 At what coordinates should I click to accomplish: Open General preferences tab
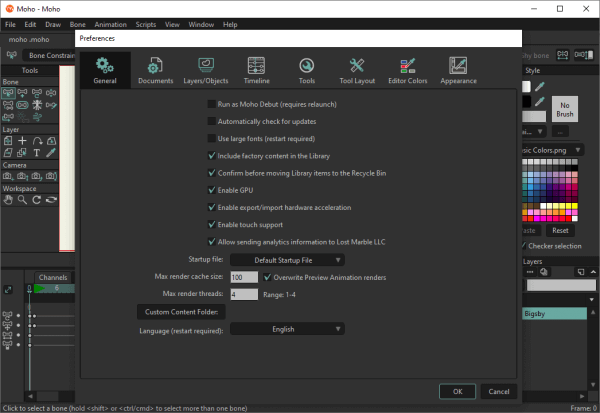pos(105,70)
